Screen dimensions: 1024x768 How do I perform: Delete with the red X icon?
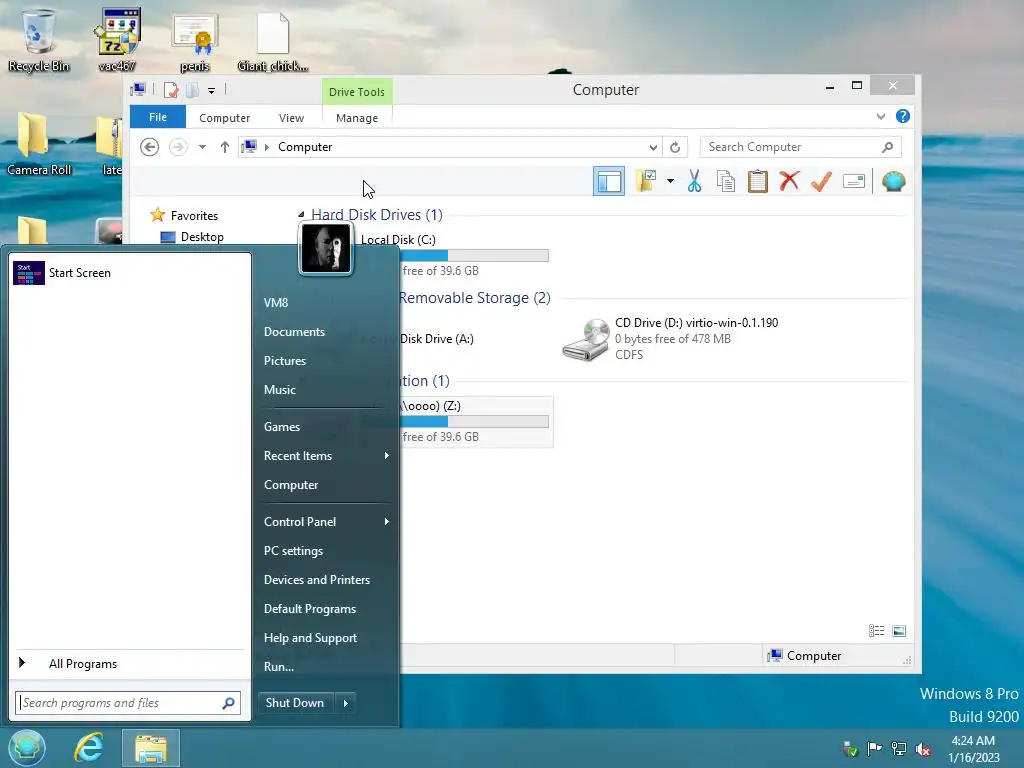789,181
